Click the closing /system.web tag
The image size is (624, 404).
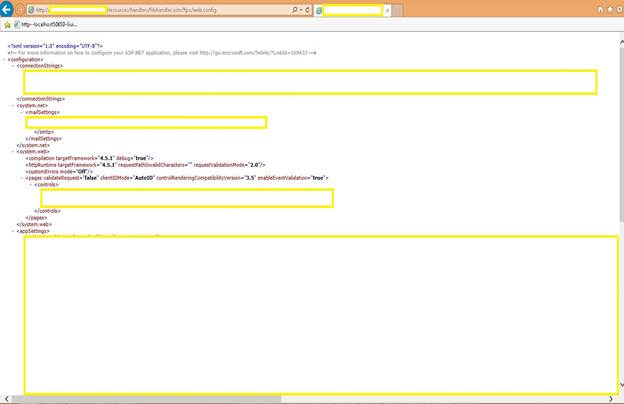(34, 224)
